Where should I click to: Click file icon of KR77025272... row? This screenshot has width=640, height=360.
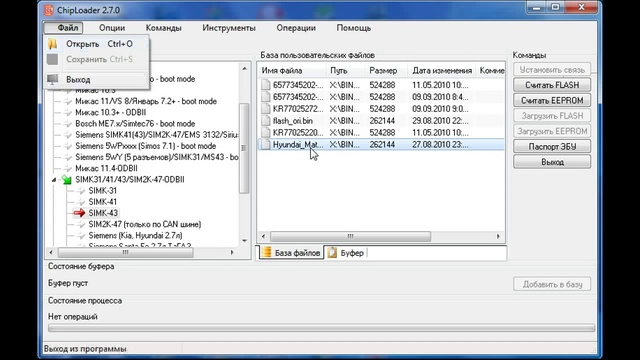266,109
